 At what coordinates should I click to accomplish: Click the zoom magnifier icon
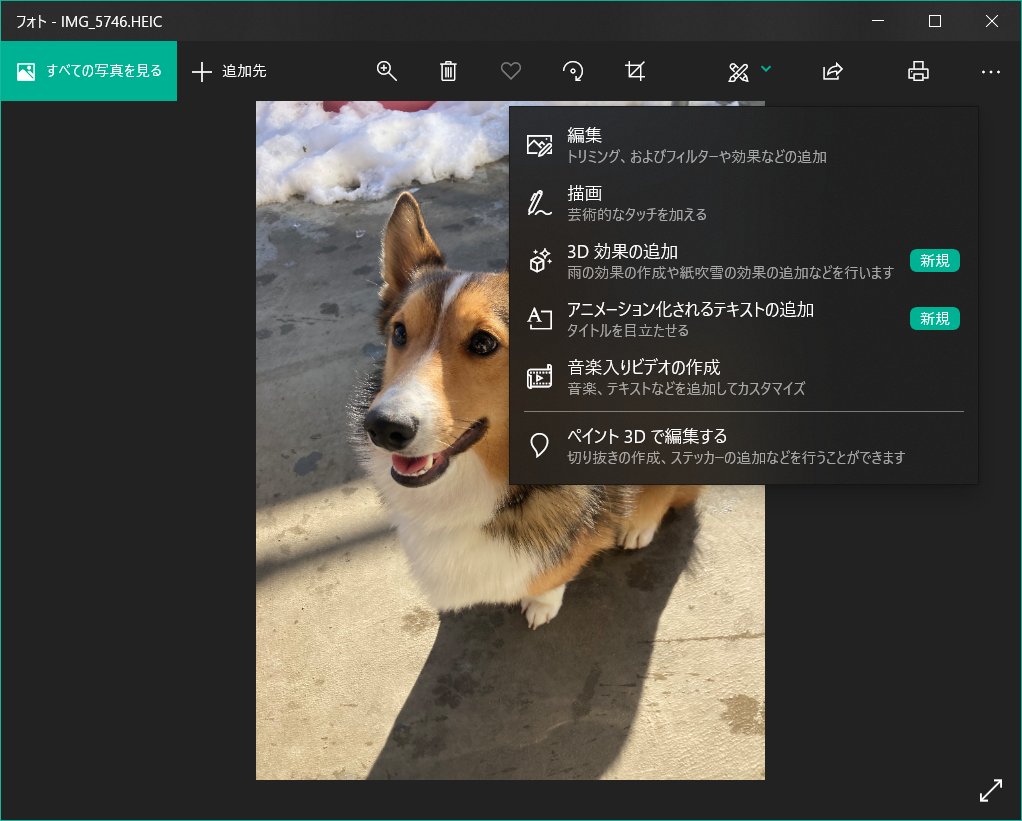[387, 71]
